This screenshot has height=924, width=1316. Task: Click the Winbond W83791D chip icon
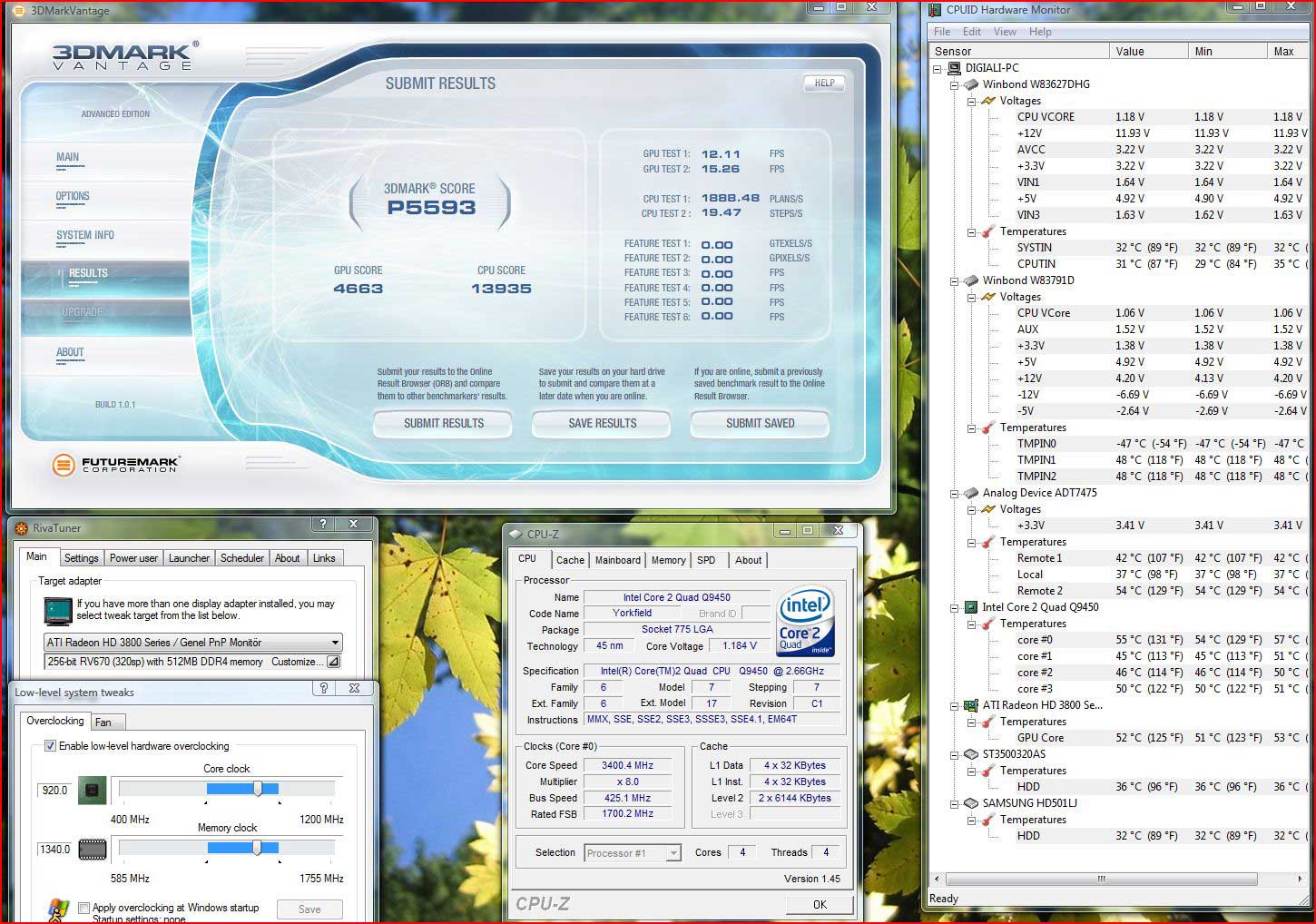point(972,280)
